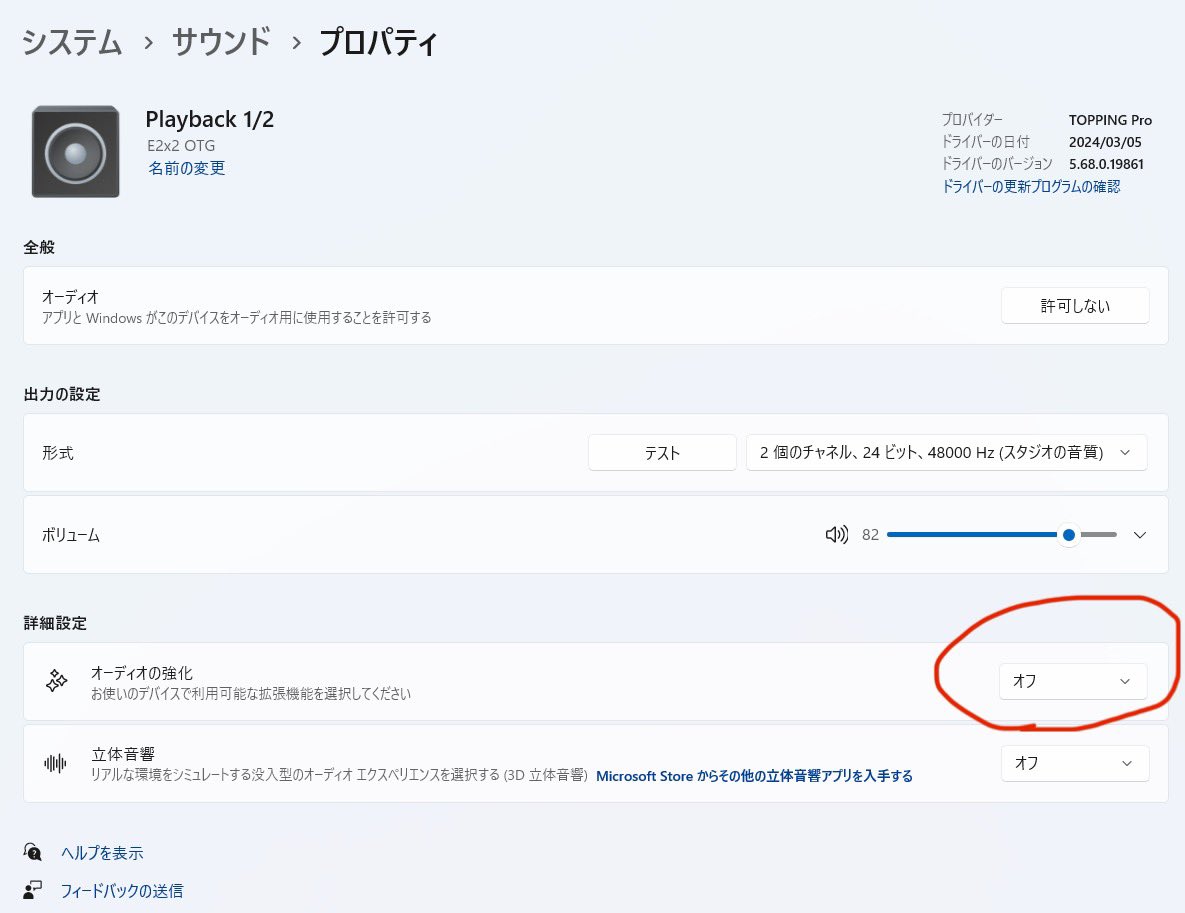Open フィードバックの送信 link
The height and width of the screenshot is (913, 1185).
[122, 891]
